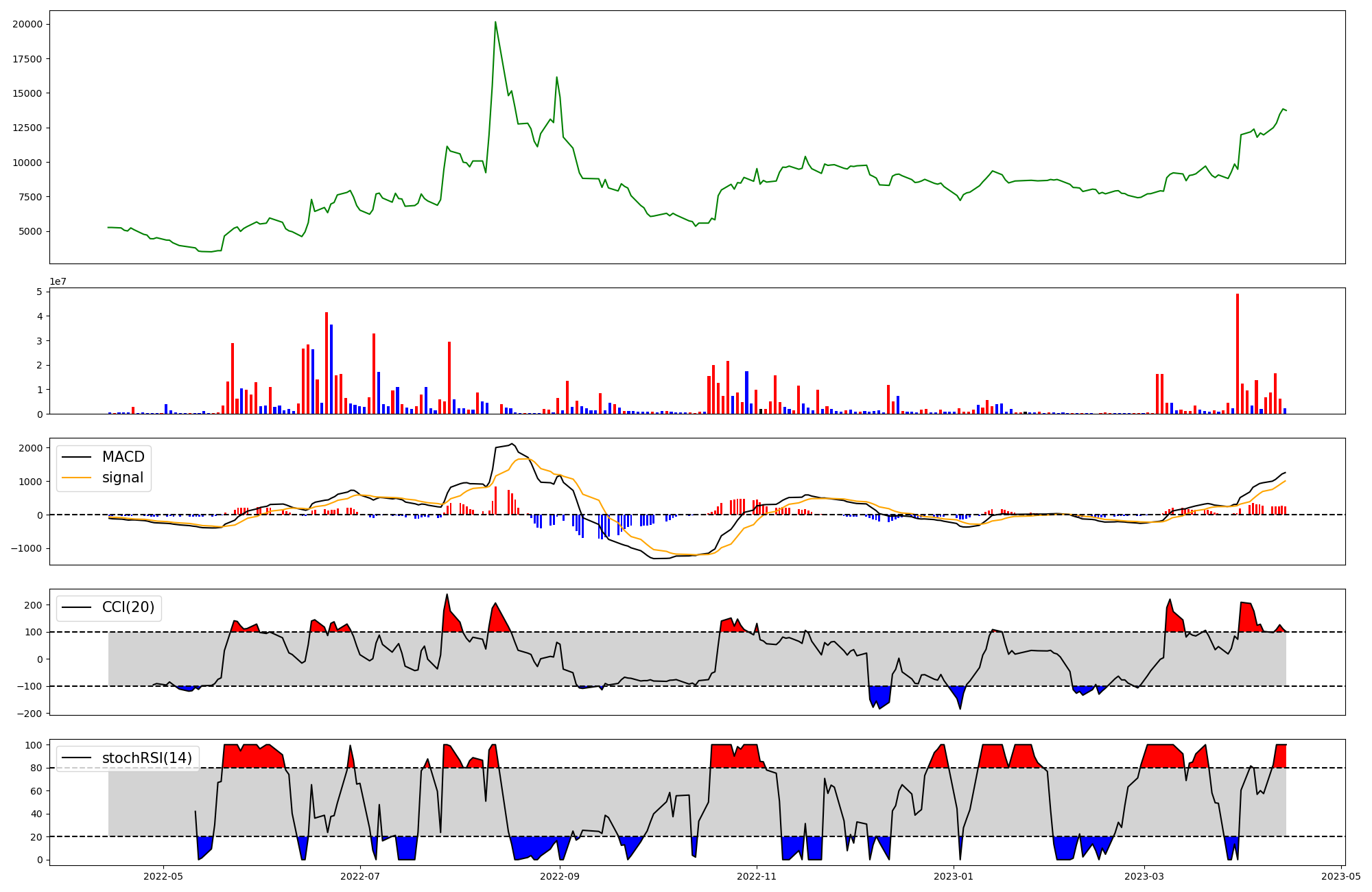Click the 2022-05 x-axis date label
The image size is (1372, 892).
coord(163,876)
